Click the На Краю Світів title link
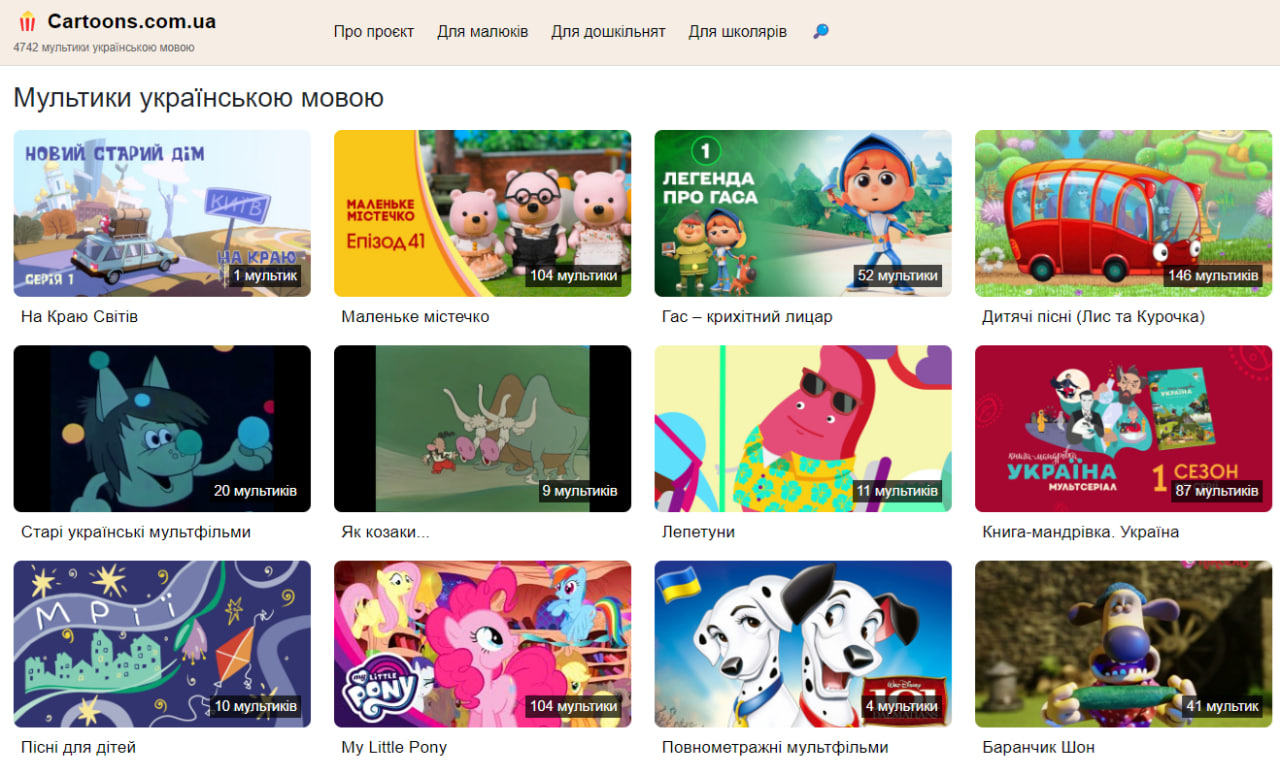The width and height of the screenshot is (1280, 775). [x=80, y=317]
